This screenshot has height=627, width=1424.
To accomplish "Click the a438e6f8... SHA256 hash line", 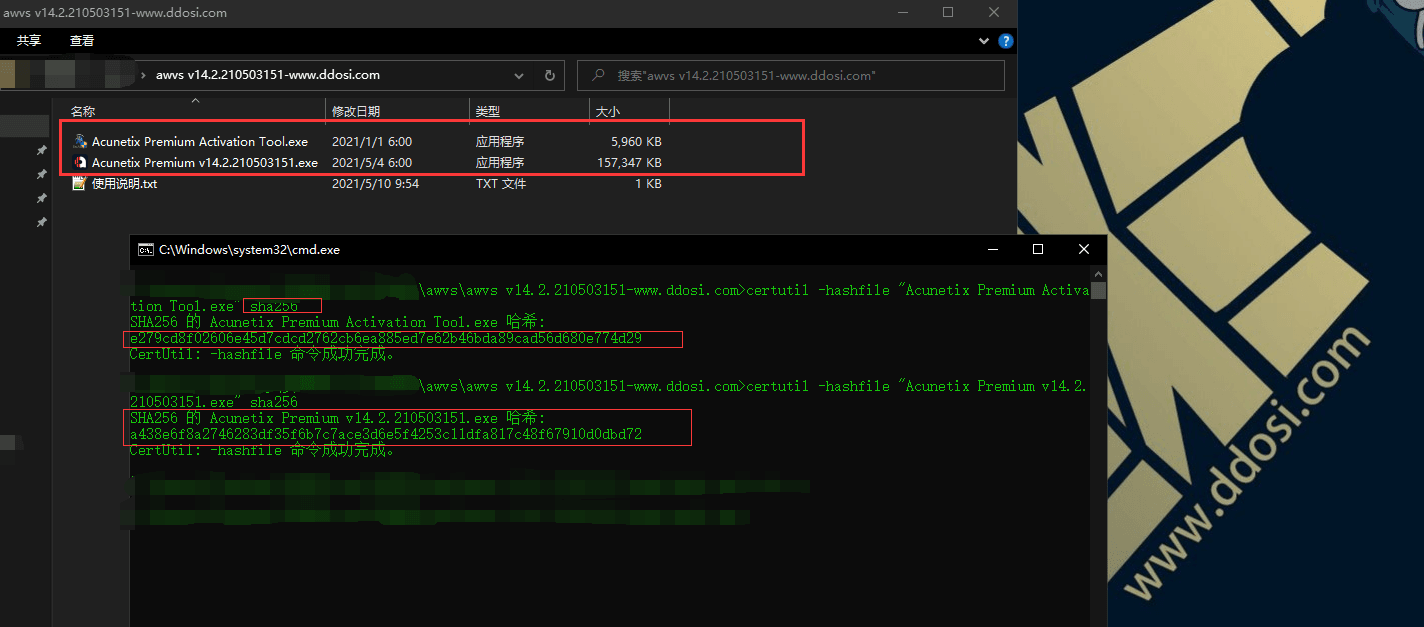I will (386, 435).
